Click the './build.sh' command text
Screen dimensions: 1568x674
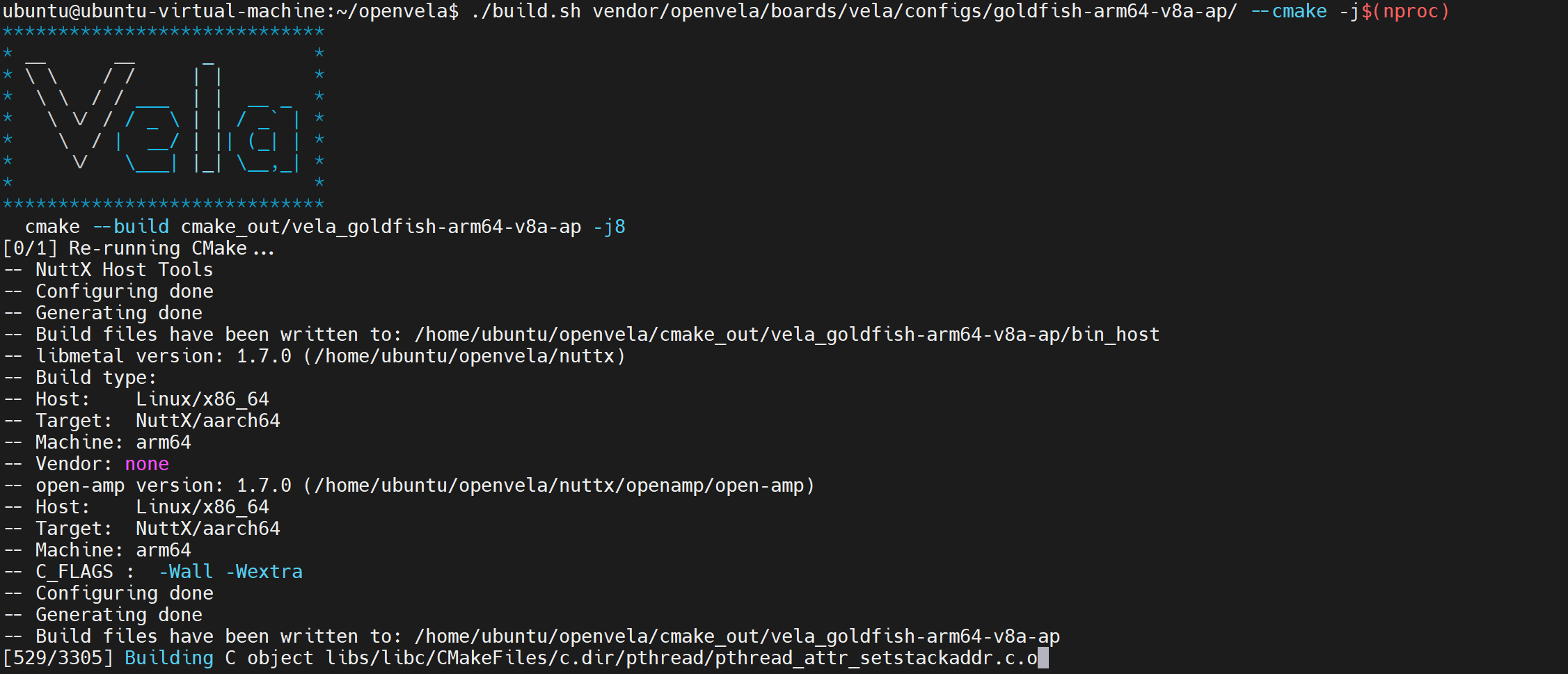coord(526,12)
